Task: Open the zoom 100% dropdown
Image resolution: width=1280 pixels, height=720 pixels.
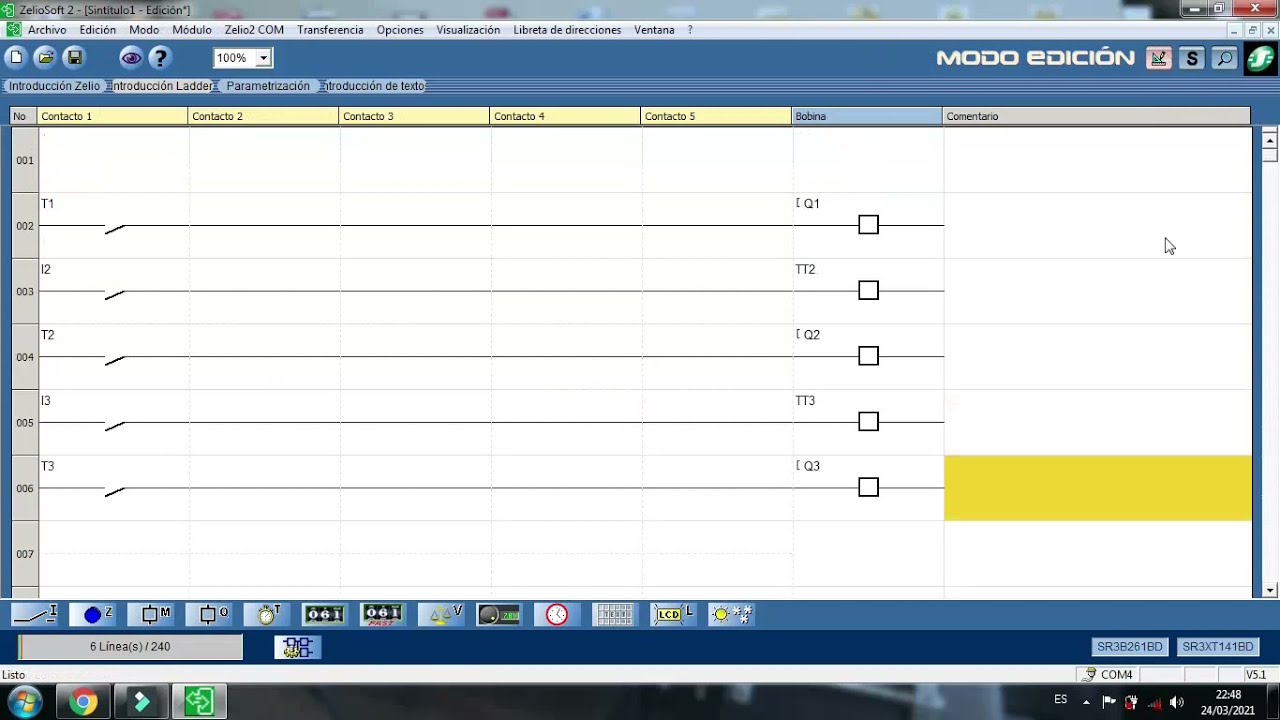Action: click(264, 58)
